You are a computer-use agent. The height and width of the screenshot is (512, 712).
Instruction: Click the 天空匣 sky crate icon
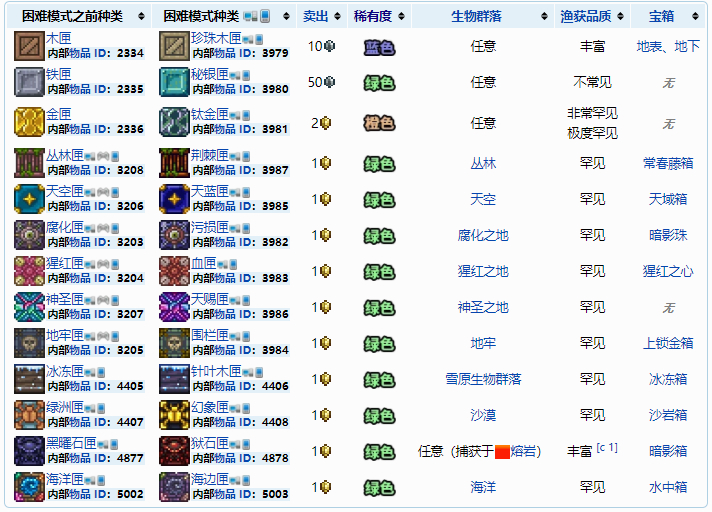tap(29, 199)
